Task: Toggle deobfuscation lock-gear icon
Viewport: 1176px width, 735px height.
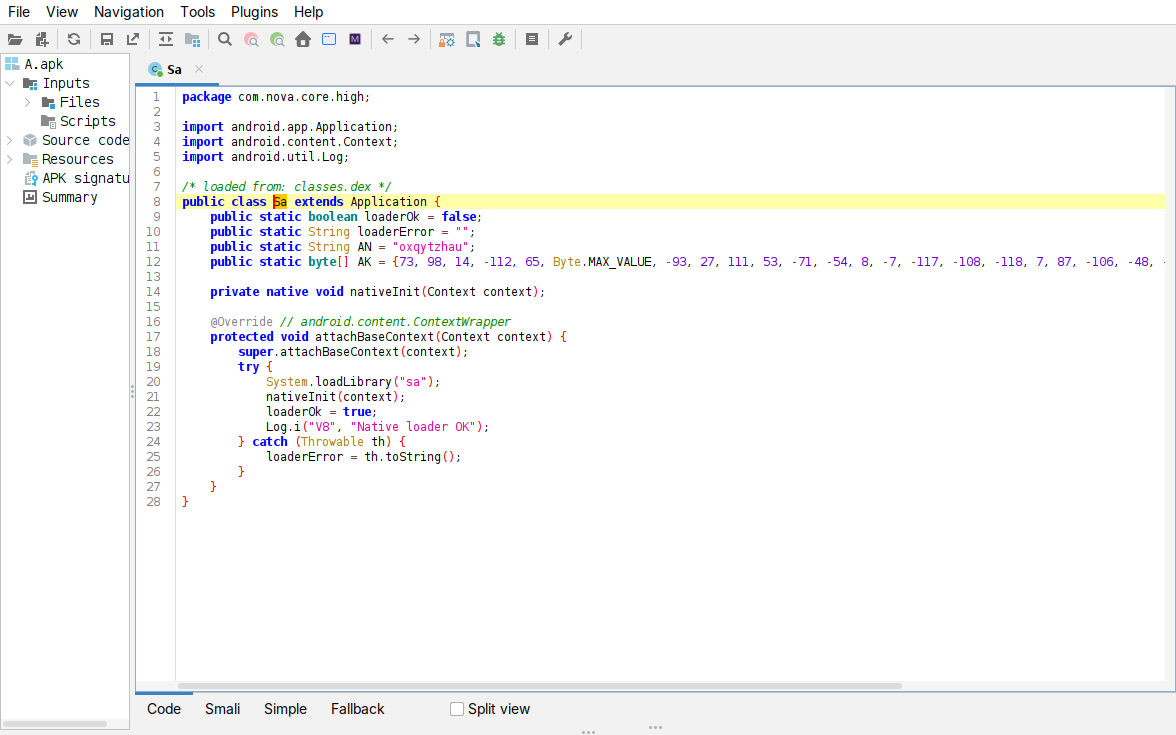Action: (447, 40)
